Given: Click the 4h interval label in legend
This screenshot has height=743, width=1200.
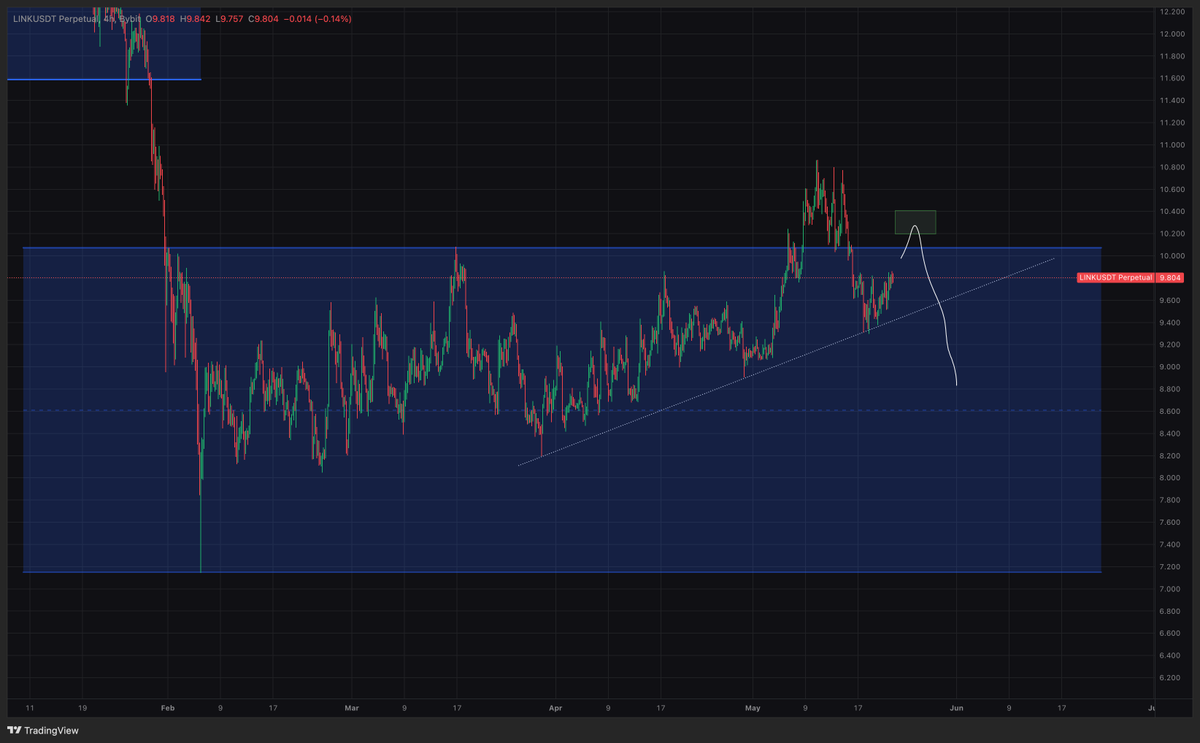Looking at the screenshot, I should (x=110, y=17).
